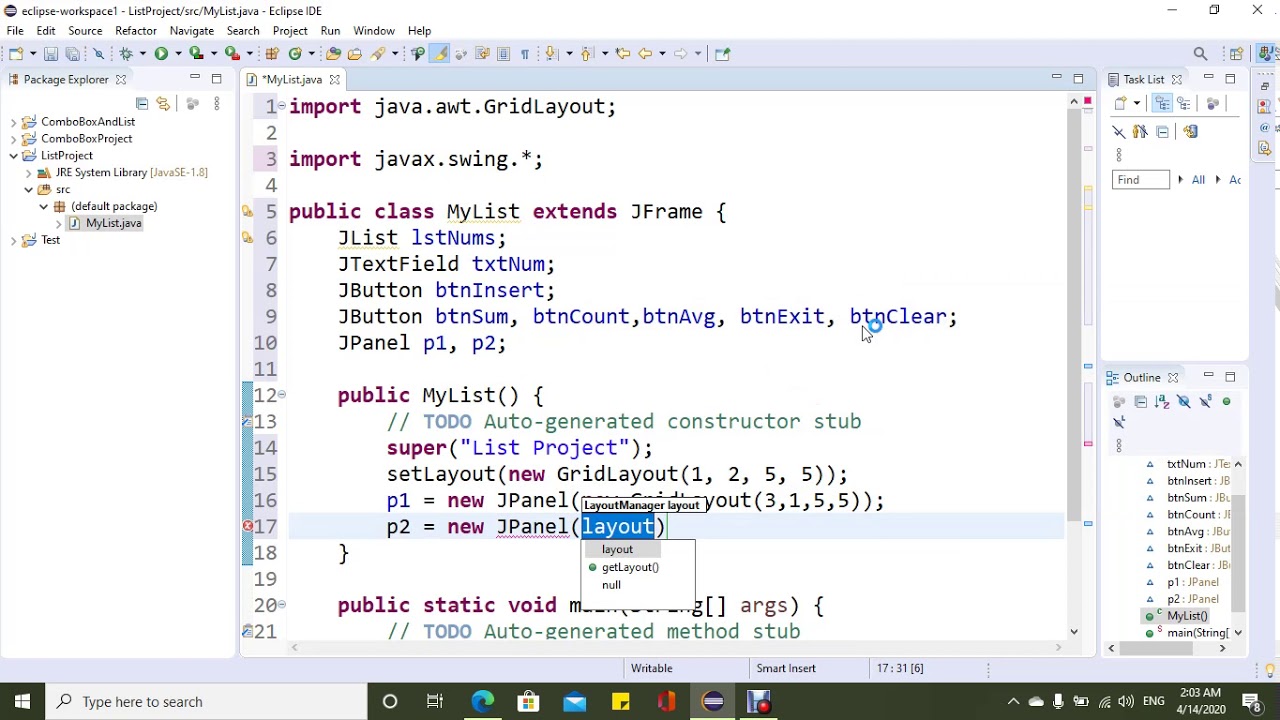
Task: Open the Navigate menu
Action: coord(192,31)
